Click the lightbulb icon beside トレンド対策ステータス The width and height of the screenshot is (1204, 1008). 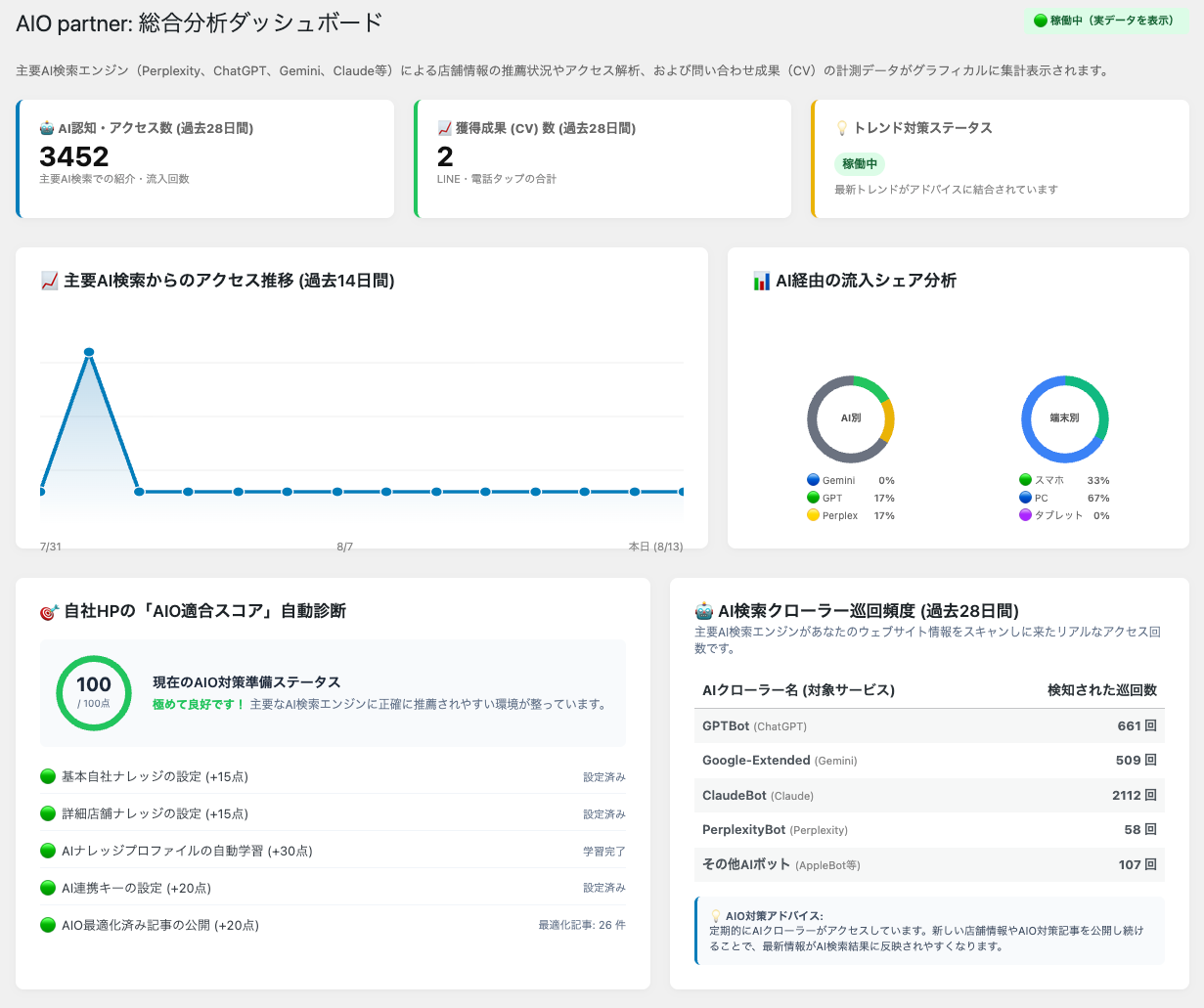point(842,128)
